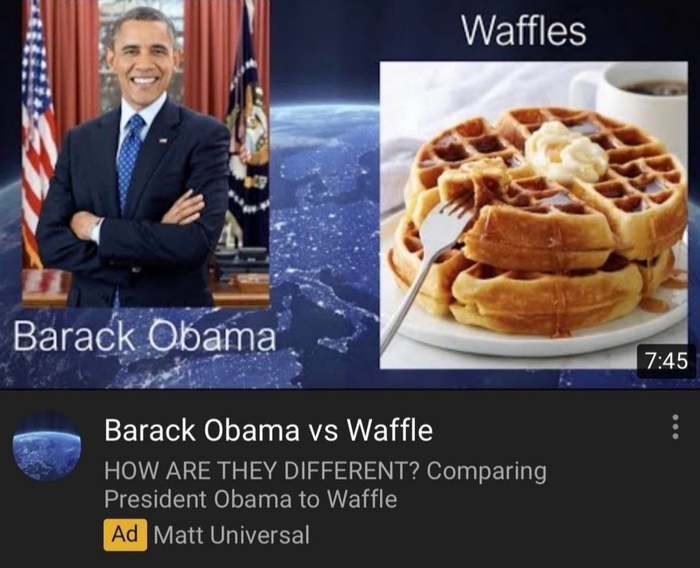Viewport: 700px width, 568px height.
Task: Open the three-dot video options menu
Action: 675,426
